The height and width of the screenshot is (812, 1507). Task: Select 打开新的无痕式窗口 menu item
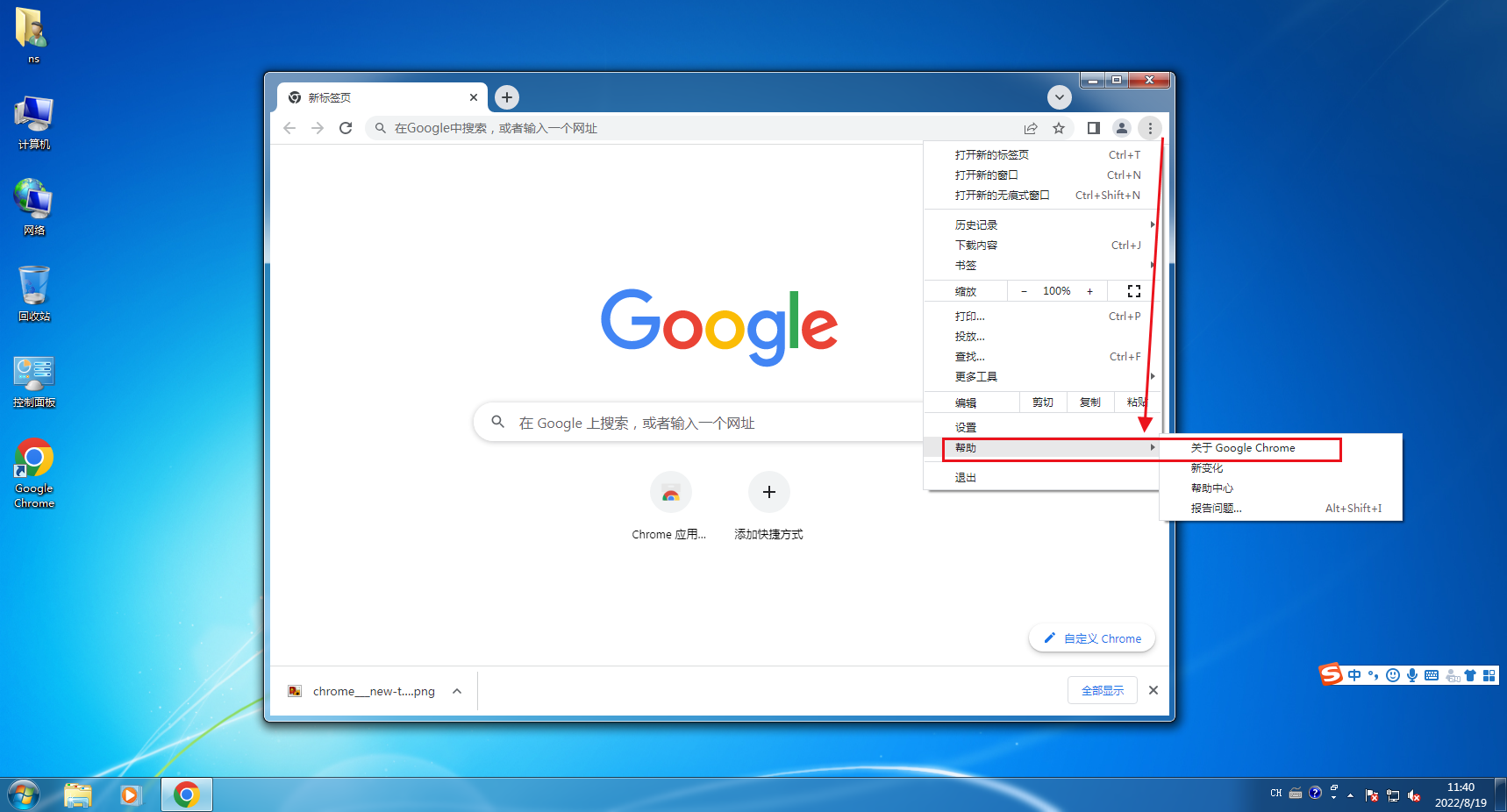1042,196
